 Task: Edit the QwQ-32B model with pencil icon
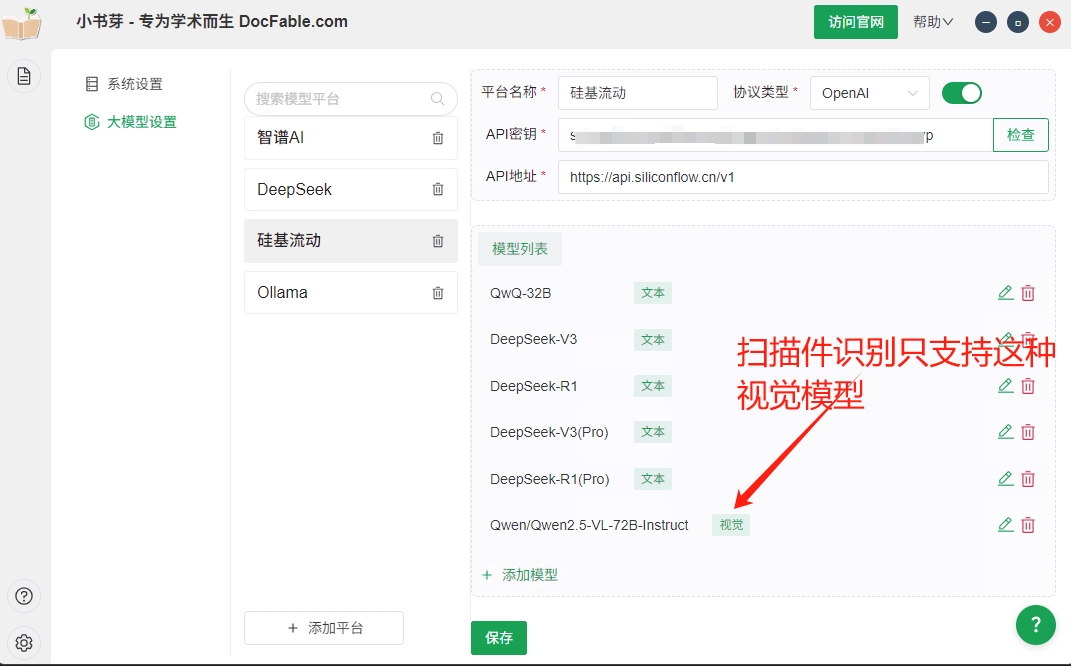[1005, 292]
